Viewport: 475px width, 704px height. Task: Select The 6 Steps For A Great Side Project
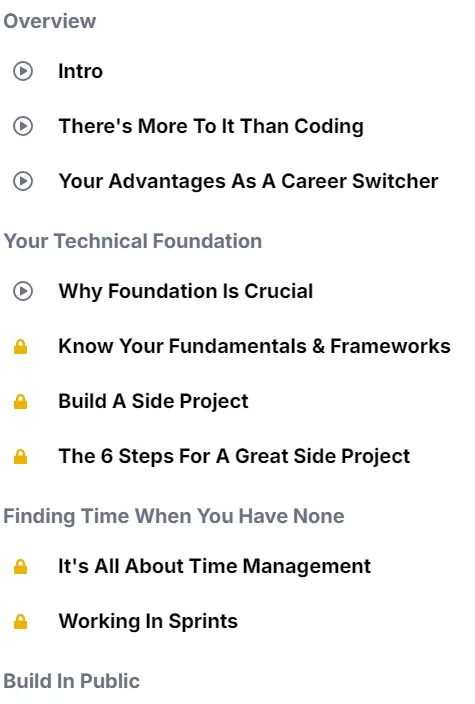(234, 456)
